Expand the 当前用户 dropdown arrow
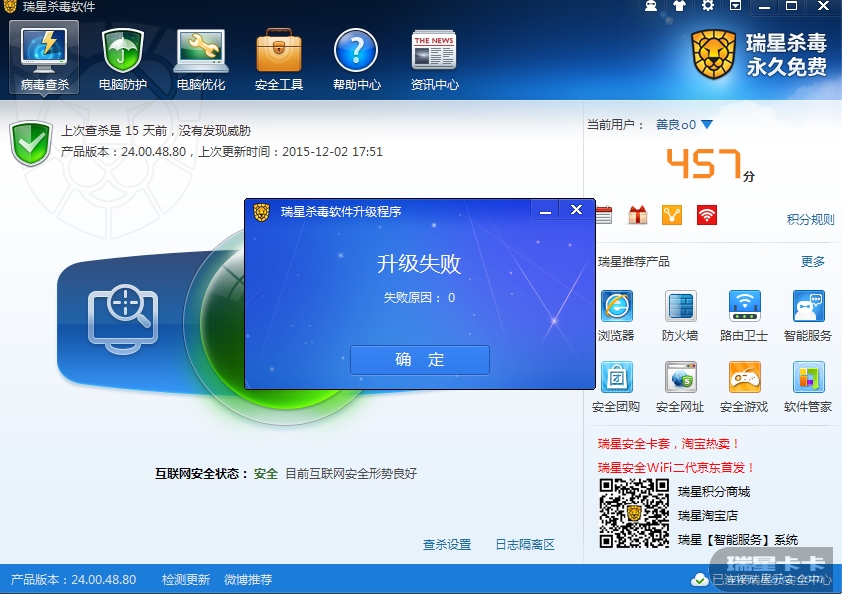 707,125
